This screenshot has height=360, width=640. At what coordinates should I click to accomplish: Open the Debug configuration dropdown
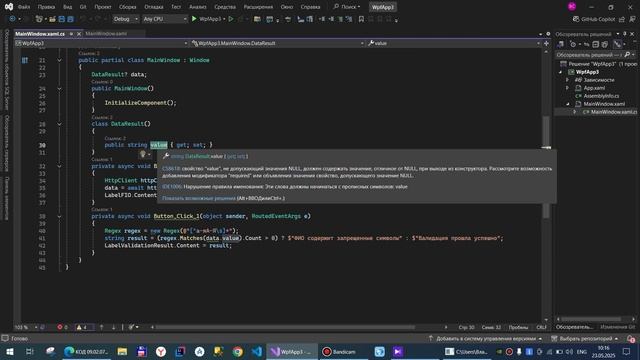point(125,19)
